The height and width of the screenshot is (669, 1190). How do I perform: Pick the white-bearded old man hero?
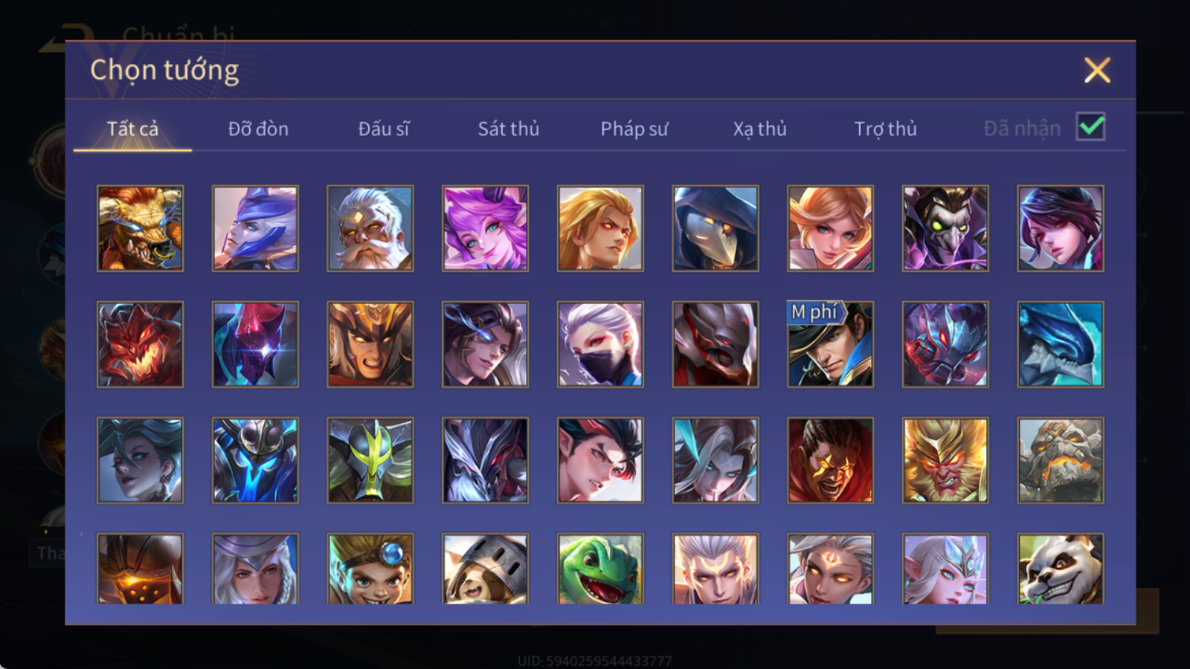(x=370, y=228)
